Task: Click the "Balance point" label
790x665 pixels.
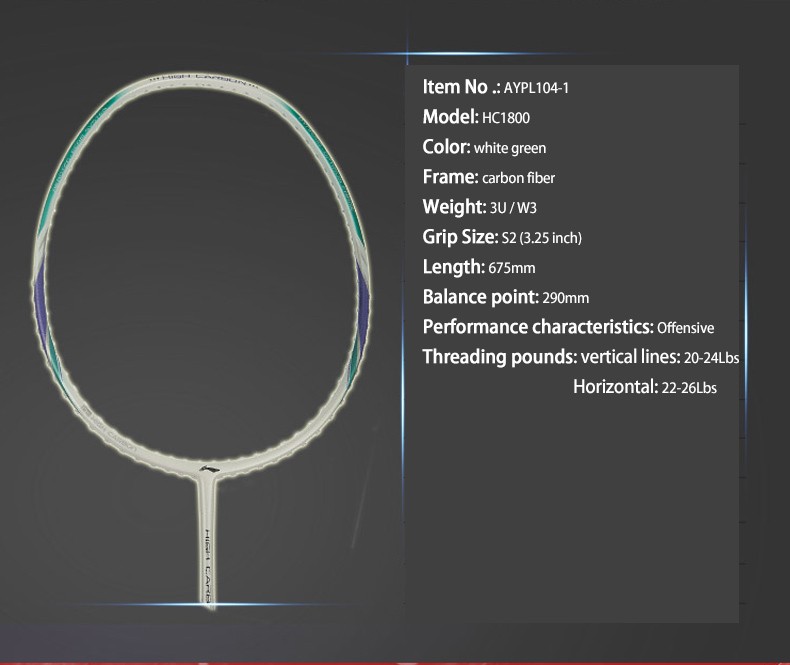Action: (480, 297)
